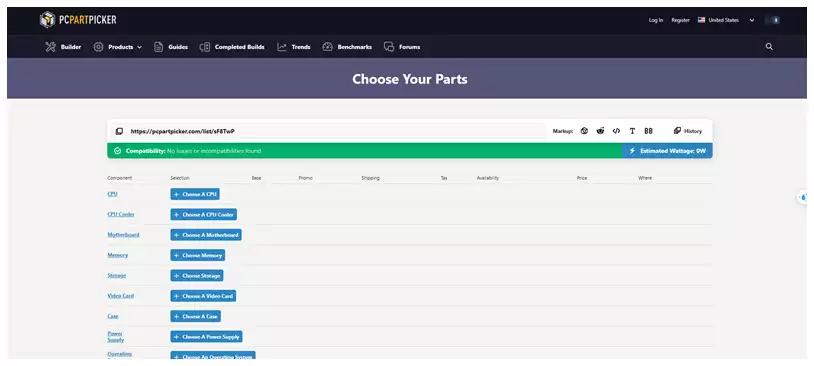Viewport: 814px width, 366px height.
Task: Open the Storage component link
Action: (116, 276)
